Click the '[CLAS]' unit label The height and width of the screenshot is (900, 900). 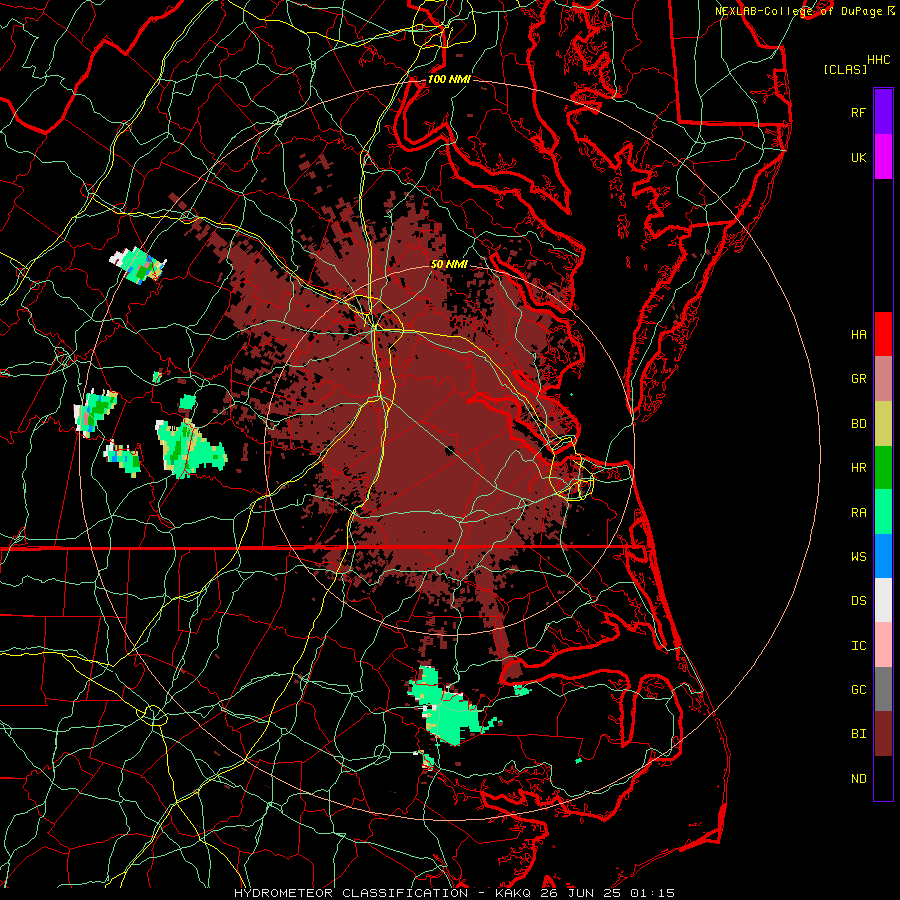coord(845,69)
